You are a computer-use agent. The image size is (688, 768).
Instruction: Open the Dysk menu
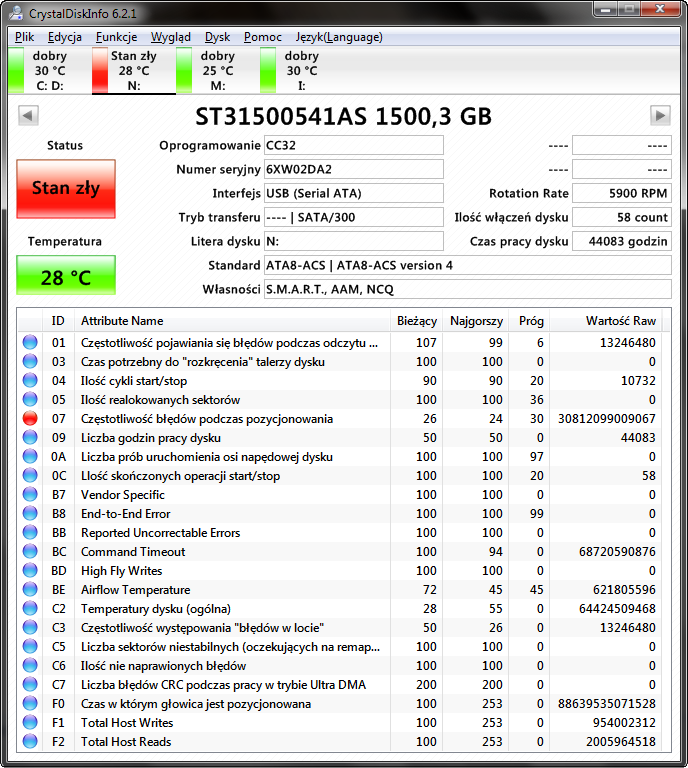coord(217,37)
